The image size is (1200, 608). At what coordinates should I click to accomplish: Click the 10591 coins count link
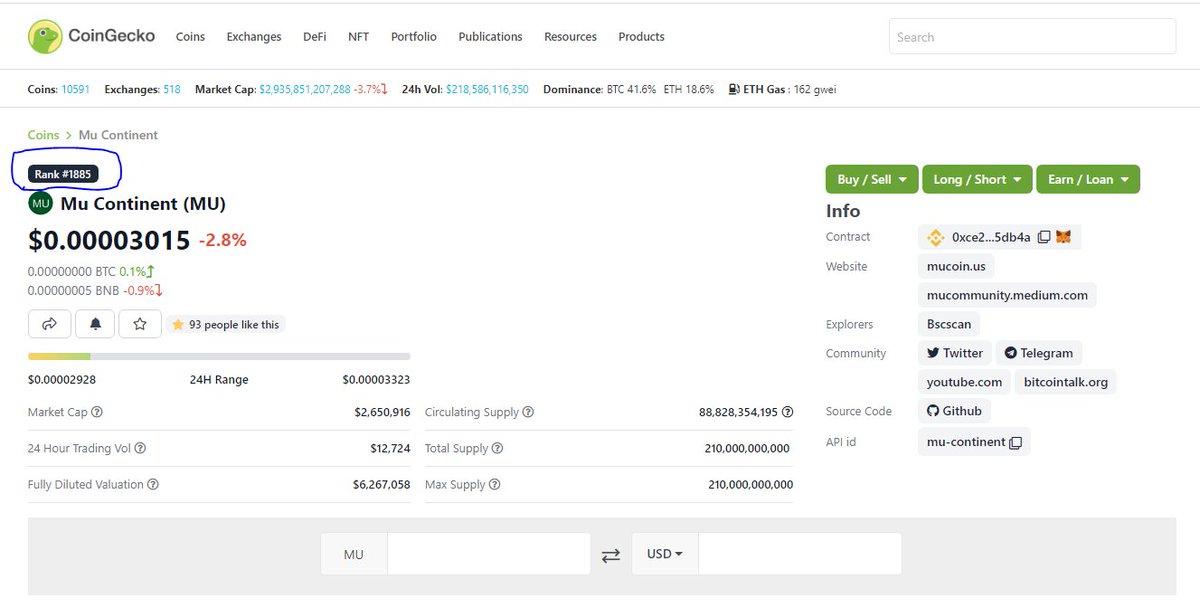coord(76,89)
